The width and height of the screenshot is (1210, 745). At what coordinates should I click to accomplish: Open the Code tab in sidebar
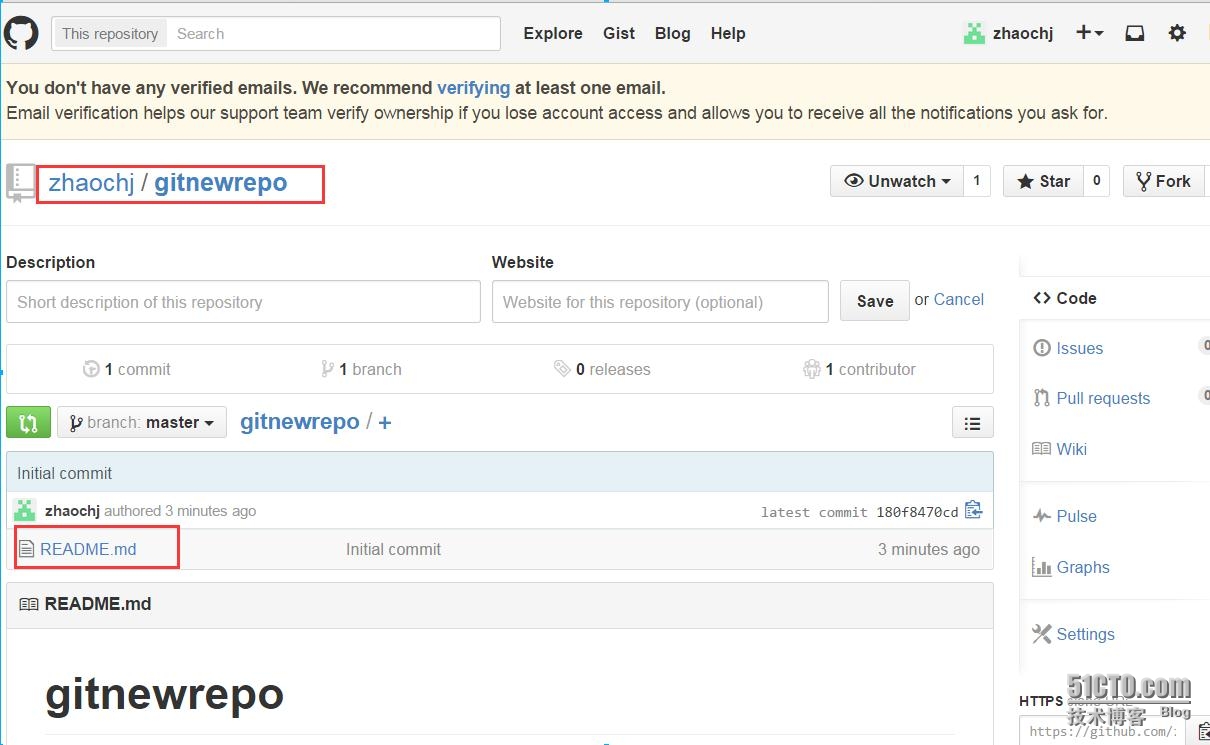pyautogui.click(x=1066, y=298)
